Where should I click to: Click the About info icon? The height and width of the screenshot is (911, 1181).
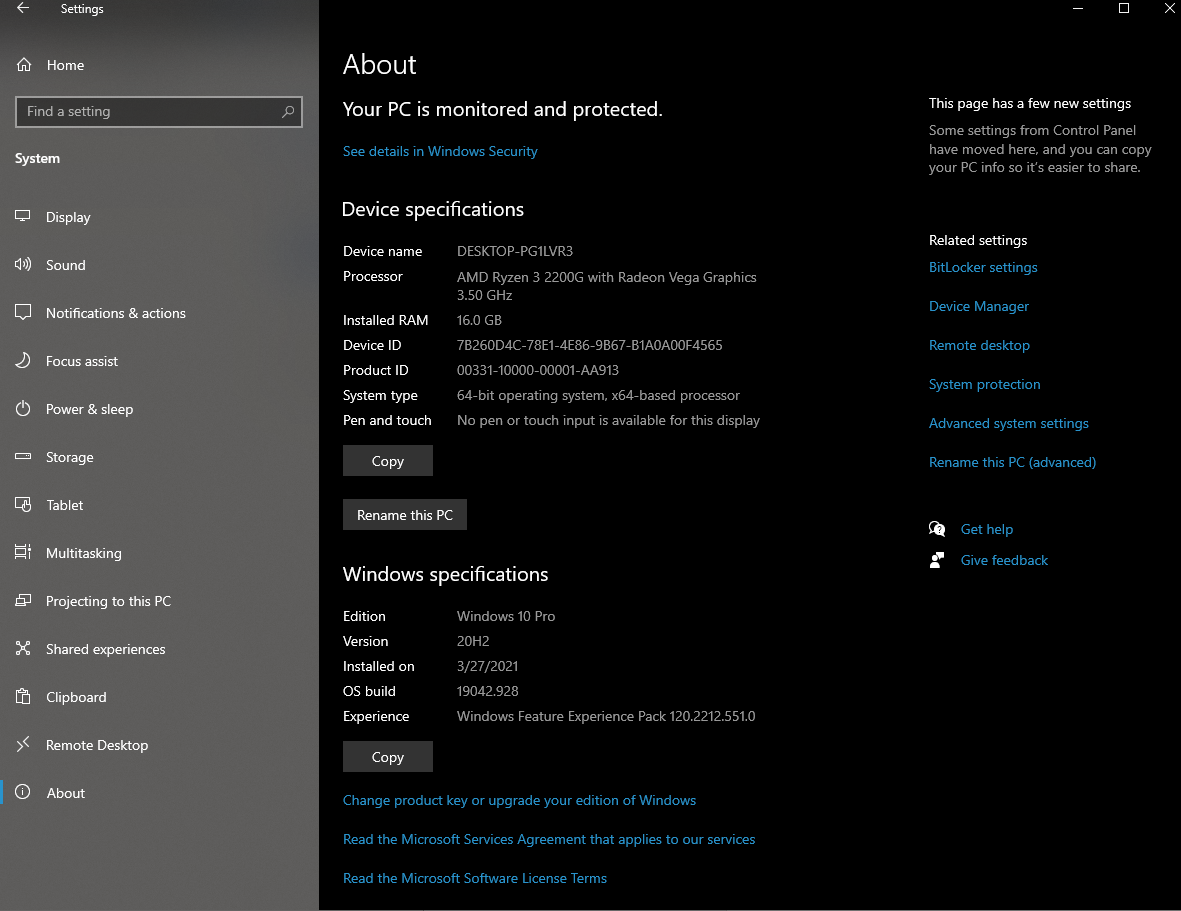coord(23,792)
